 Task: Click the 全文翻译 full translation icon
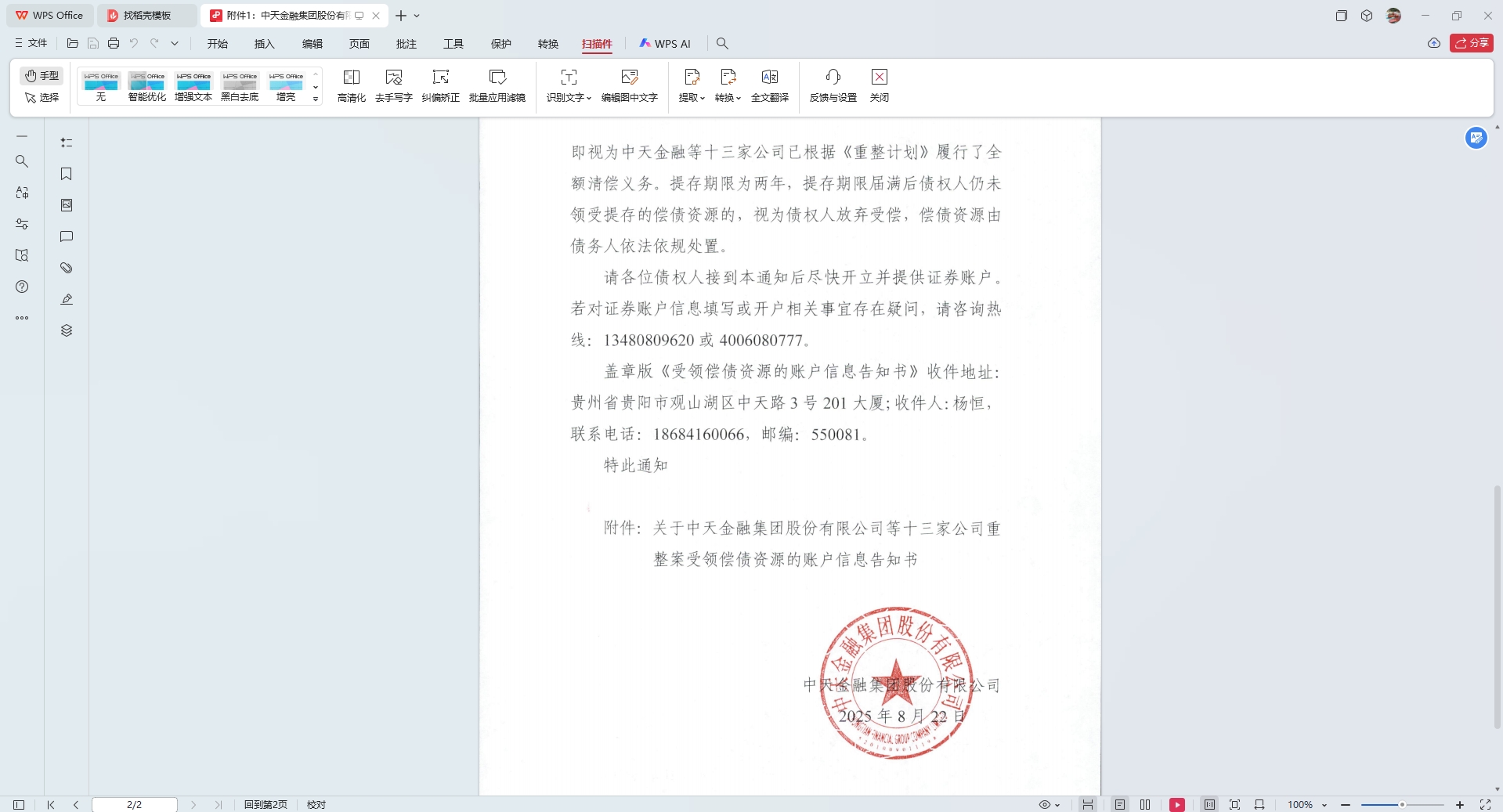point(770,85)
